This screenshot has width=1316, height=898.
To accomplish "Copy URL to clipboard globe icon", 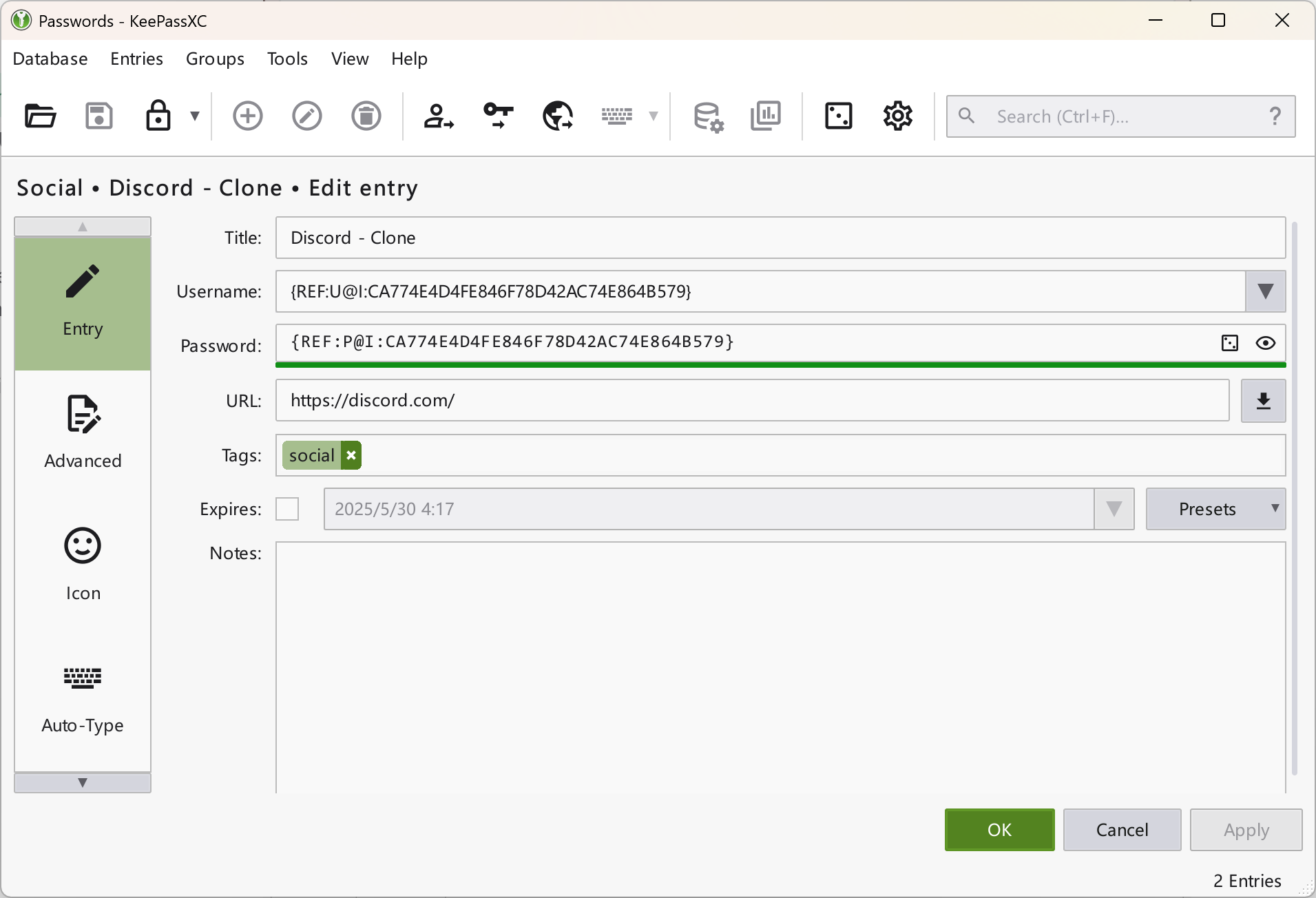I will click(558, 116).
